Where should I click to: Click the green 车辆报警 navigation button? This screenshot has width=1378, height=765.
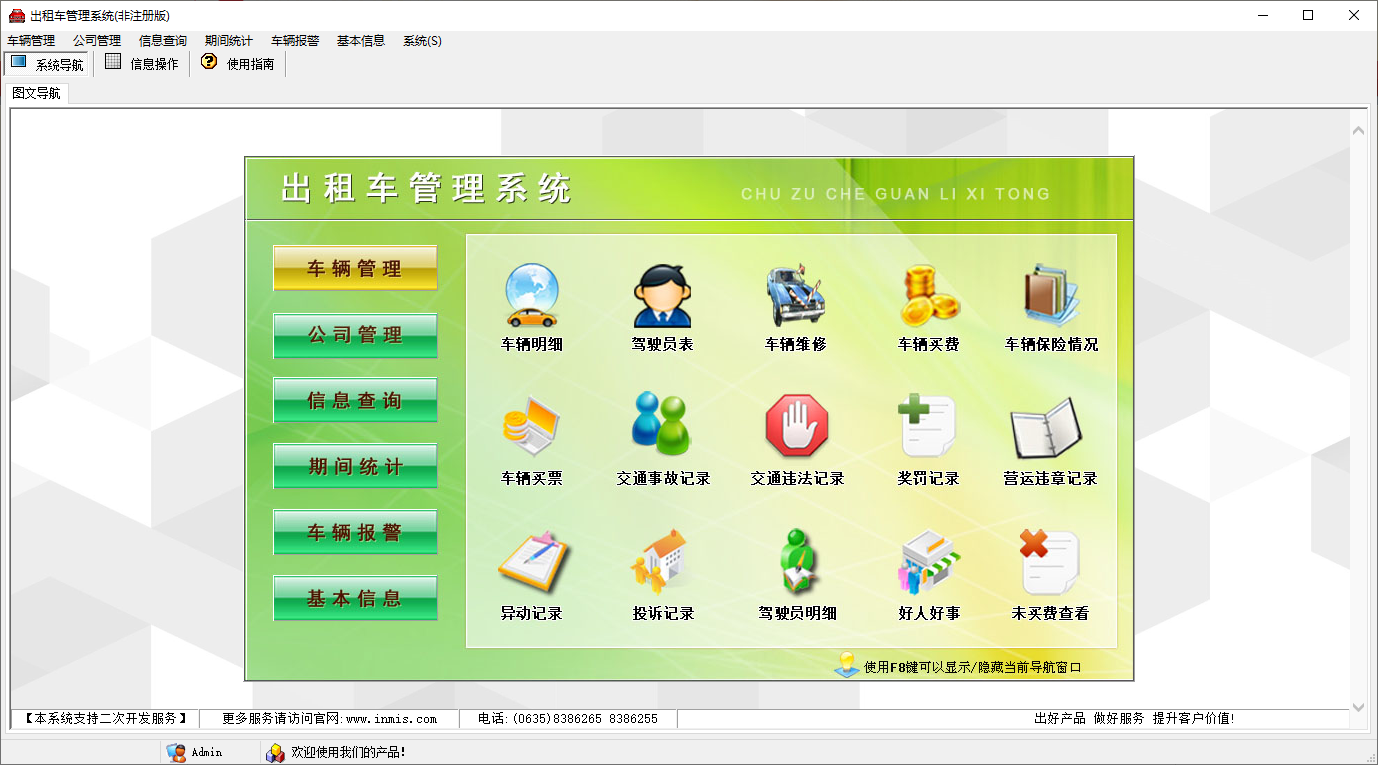point(355,533)
